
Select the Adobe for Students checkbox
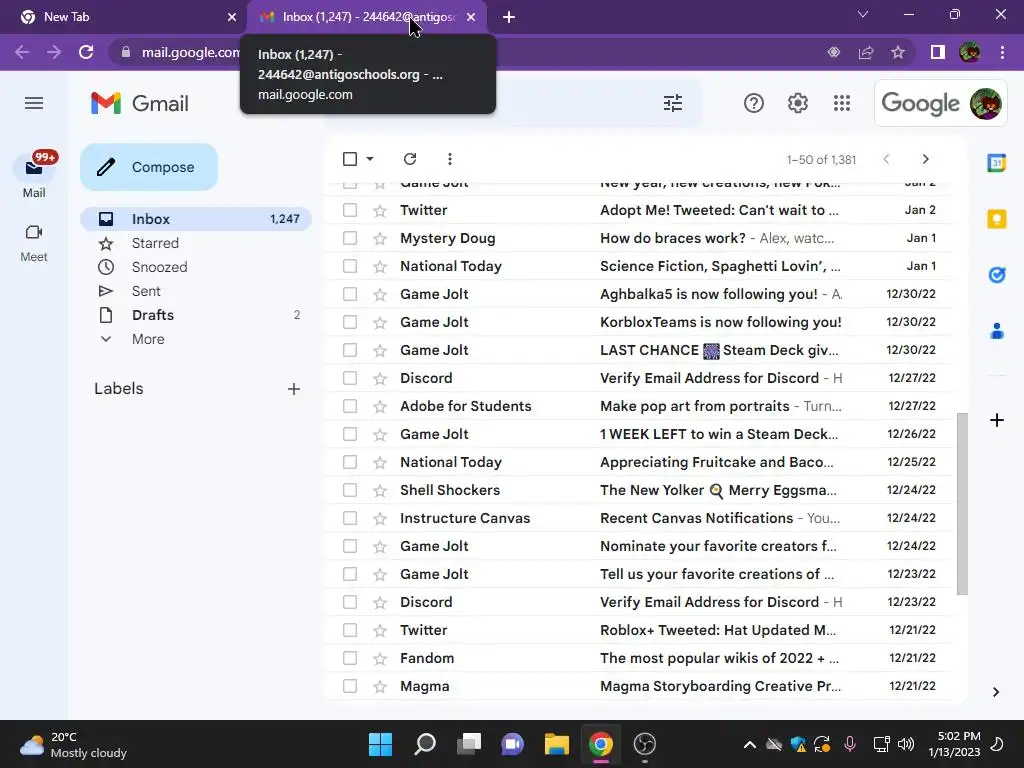pyautogui.click(x=350, y=406)
